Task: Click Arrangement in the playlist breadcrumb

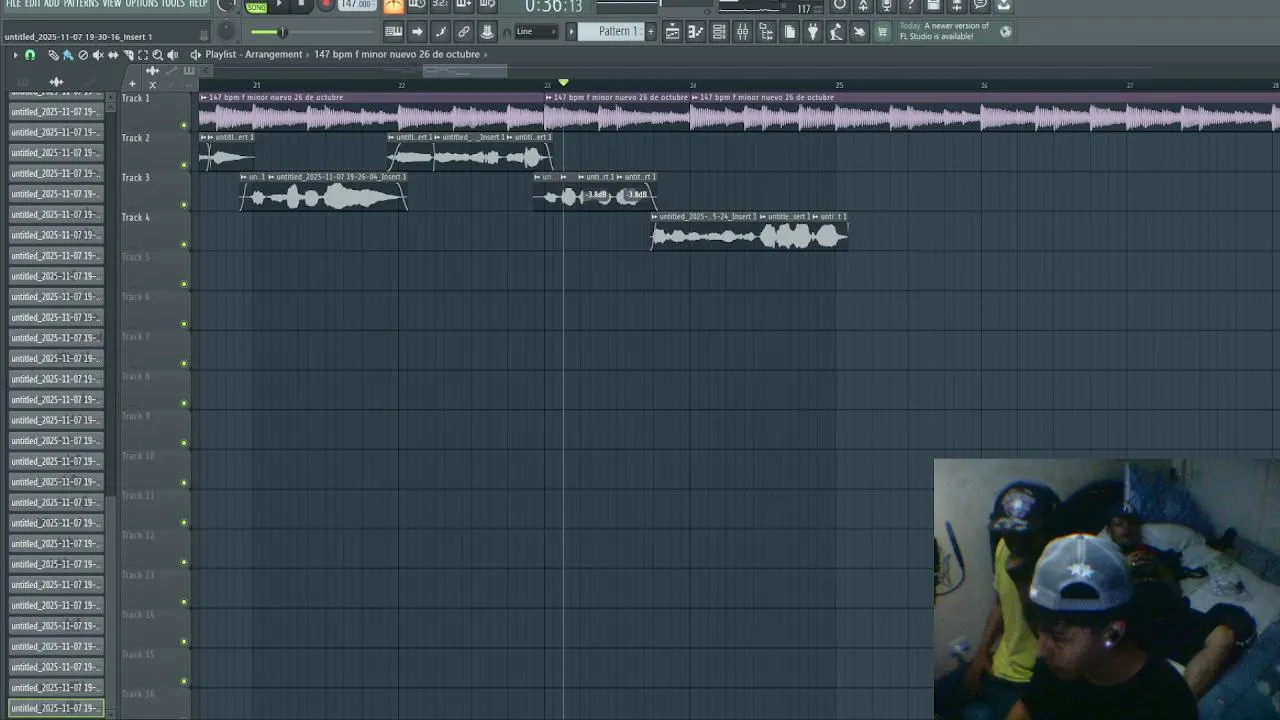Action: point(274,54)
